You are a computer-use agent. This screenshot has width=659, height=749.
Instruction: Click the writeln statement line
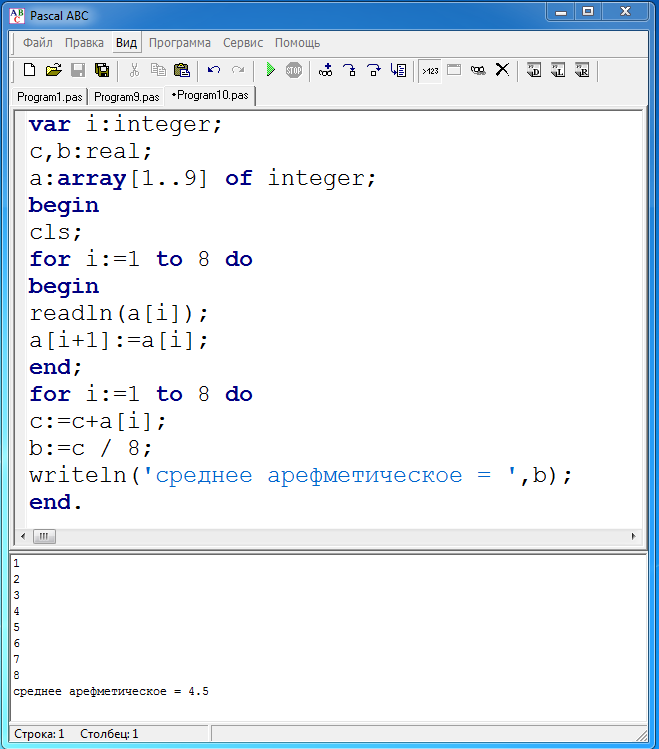[x=300, y=475]
